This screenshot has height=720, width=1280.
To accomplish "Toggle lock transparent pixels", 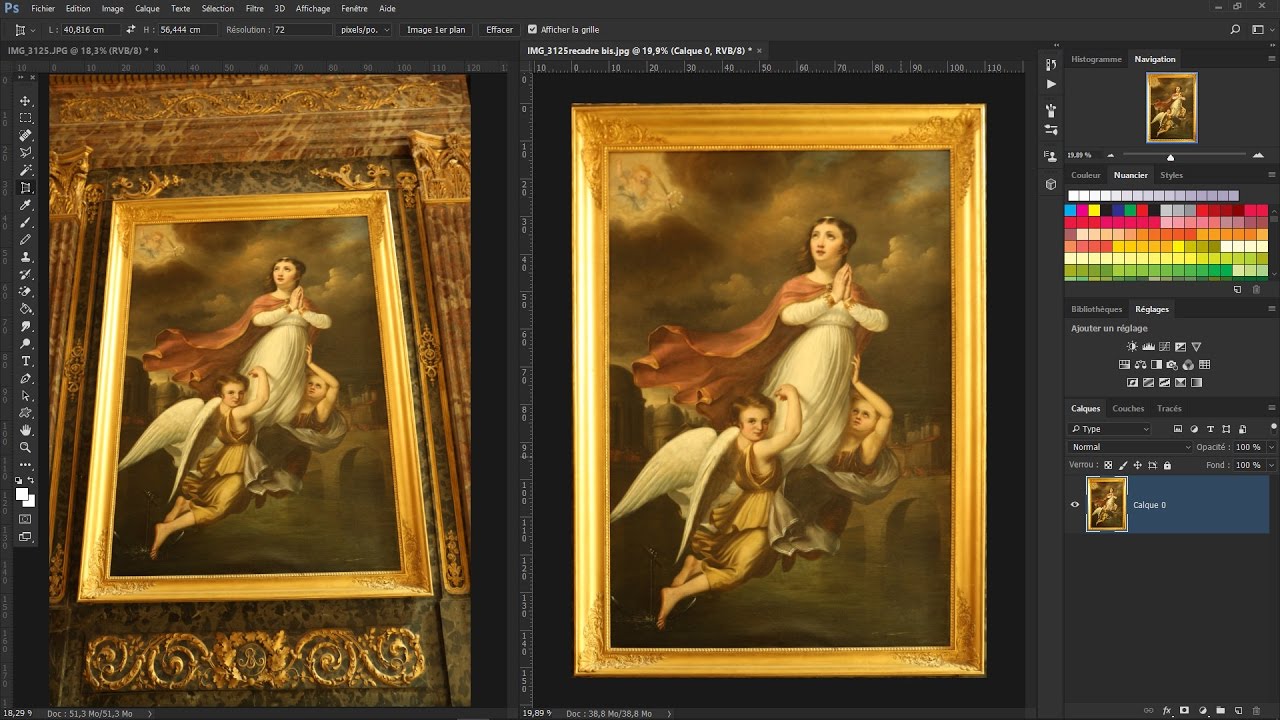I will [x=1108, y=465].
